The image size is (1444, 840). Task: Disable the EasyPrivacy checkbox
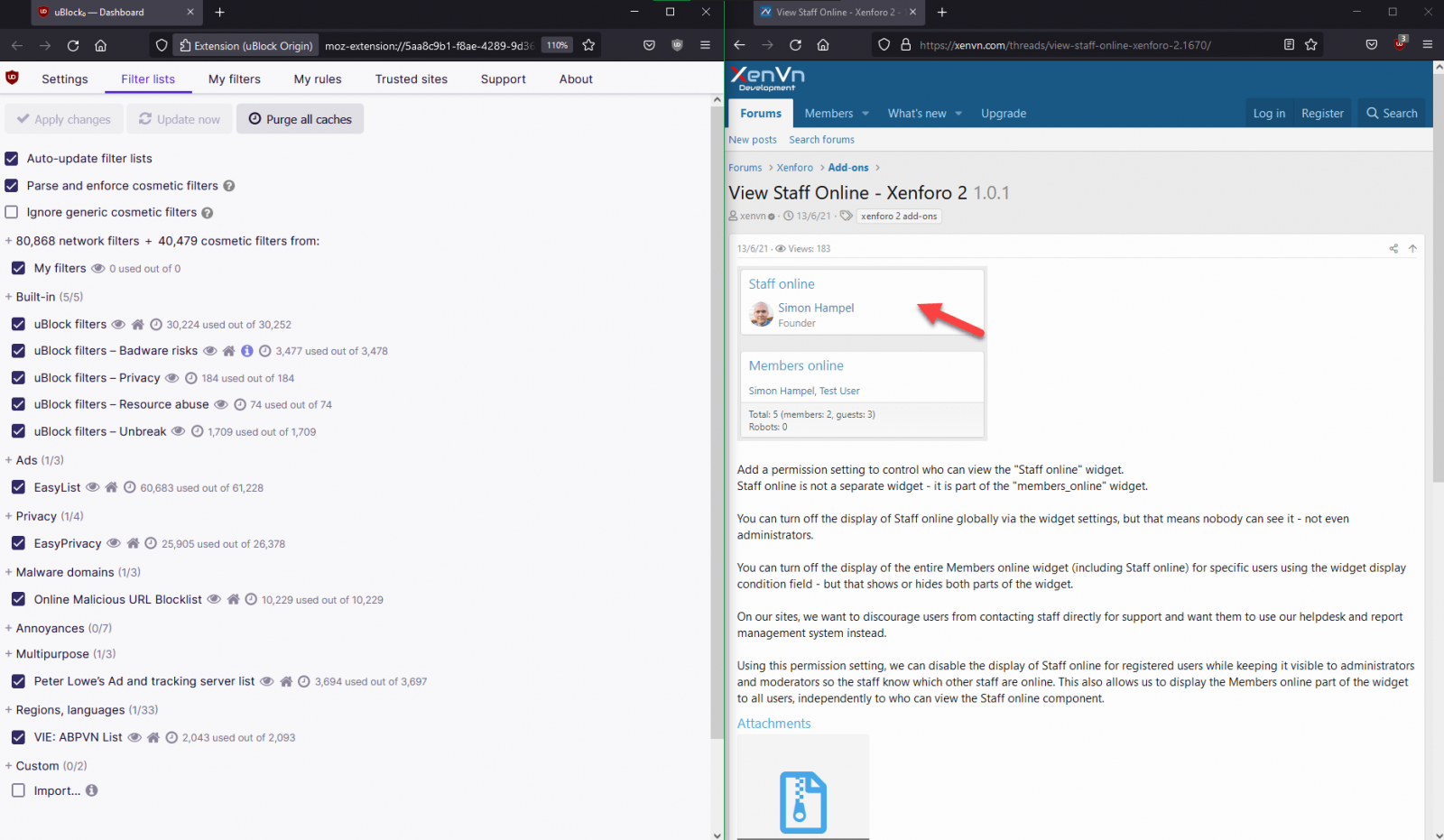[x=18, y=543]
